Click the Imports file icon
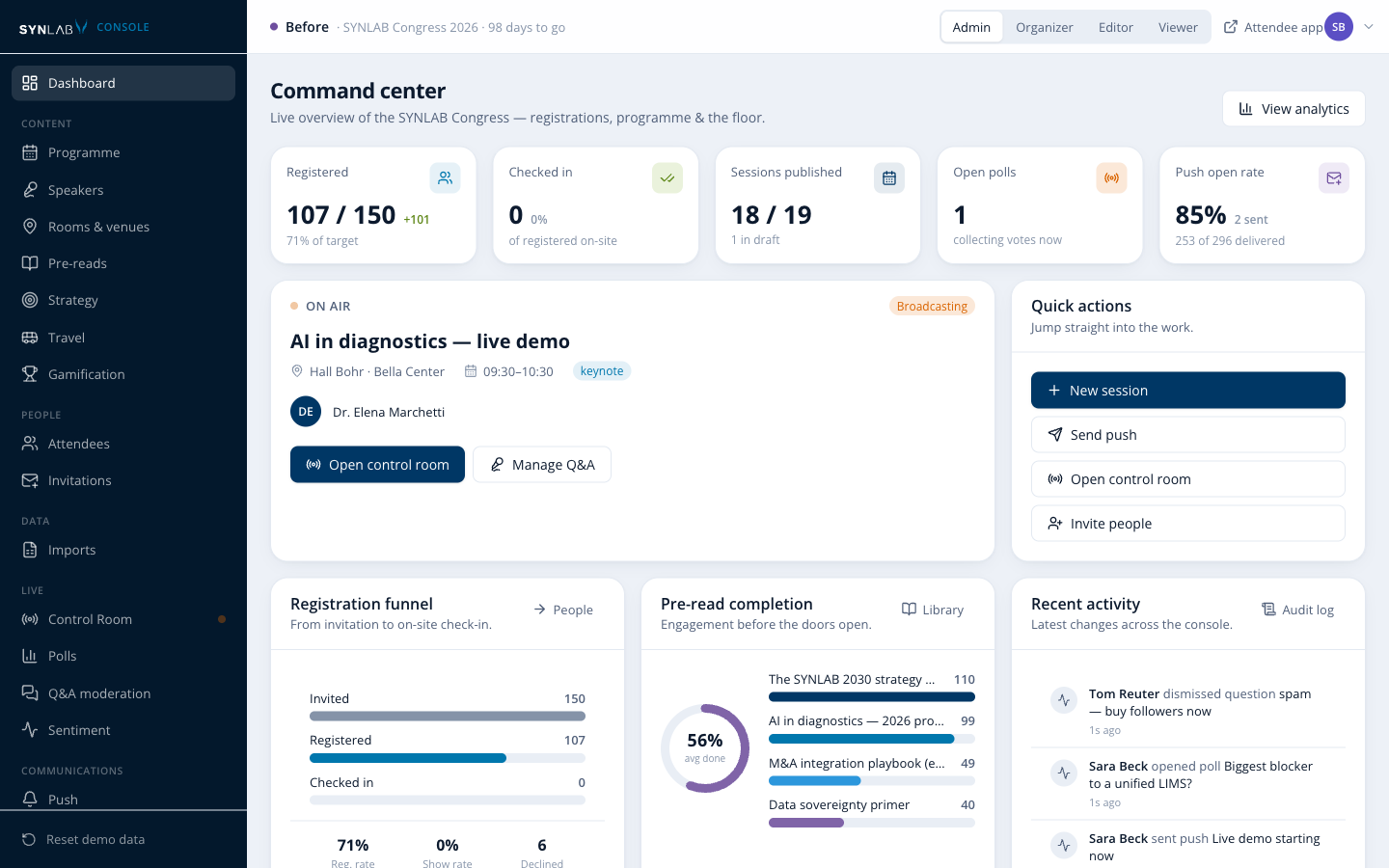Image resolution: width=1389 pixels, height=868 pixels. (x=30, y=550)
